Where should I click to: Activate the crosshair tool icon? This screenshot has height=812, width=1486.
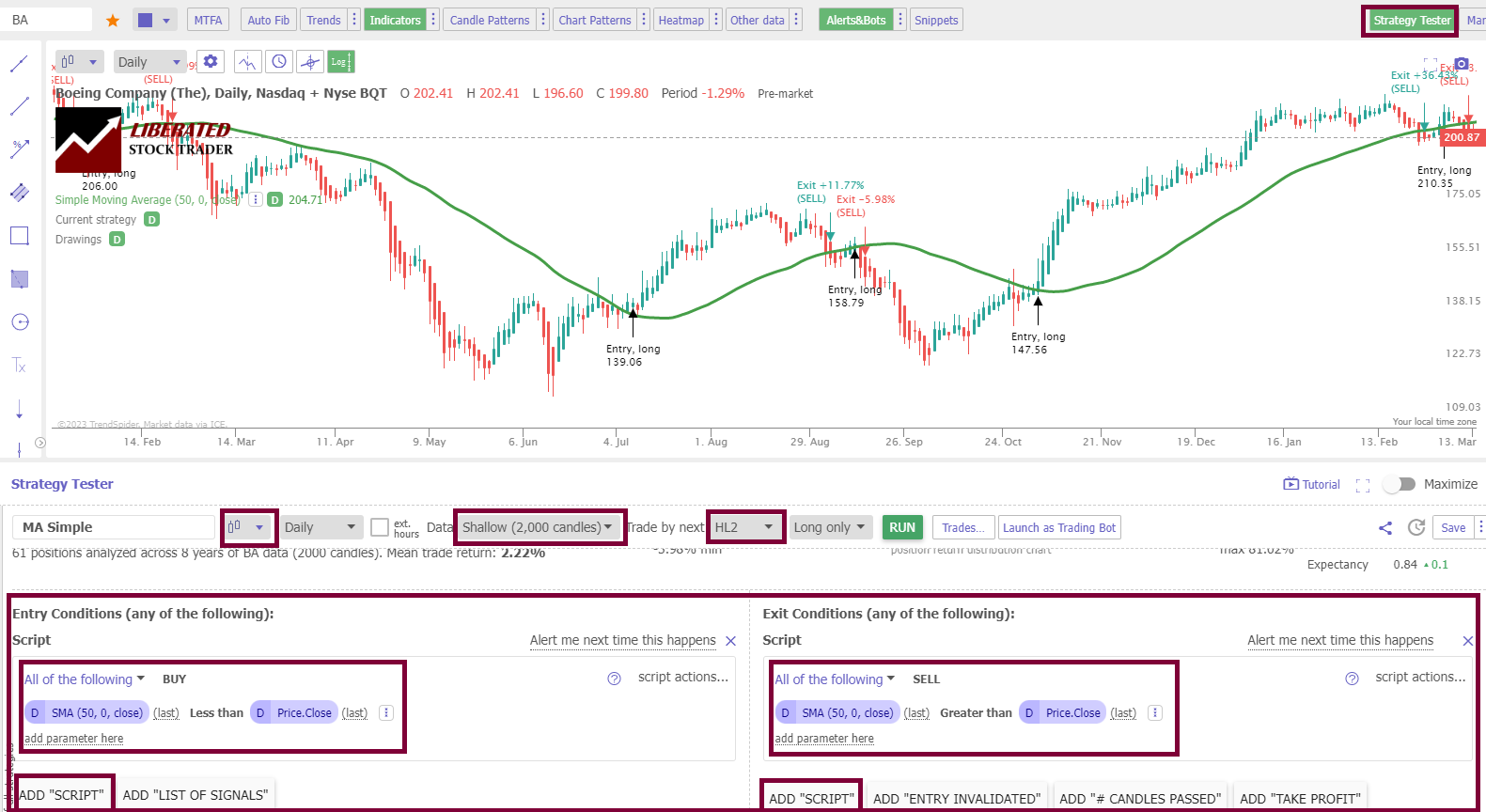click(x=310, y=62)
